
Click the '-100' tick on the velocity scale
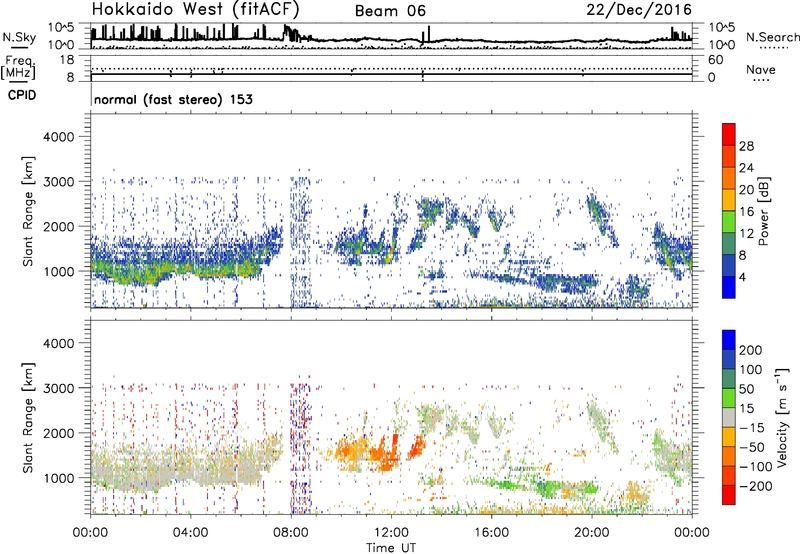[756, 467]
